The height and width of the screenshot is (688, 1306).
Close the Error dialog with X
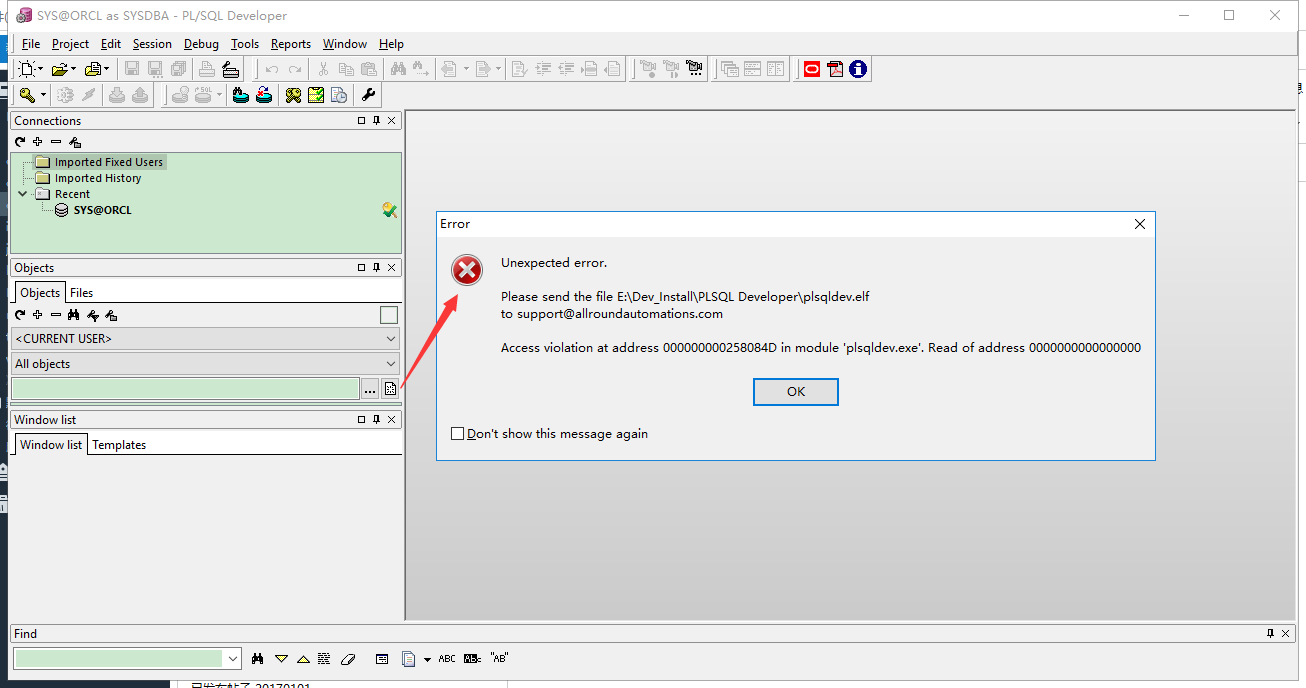pyautogui.click(x=1139, y=224)
